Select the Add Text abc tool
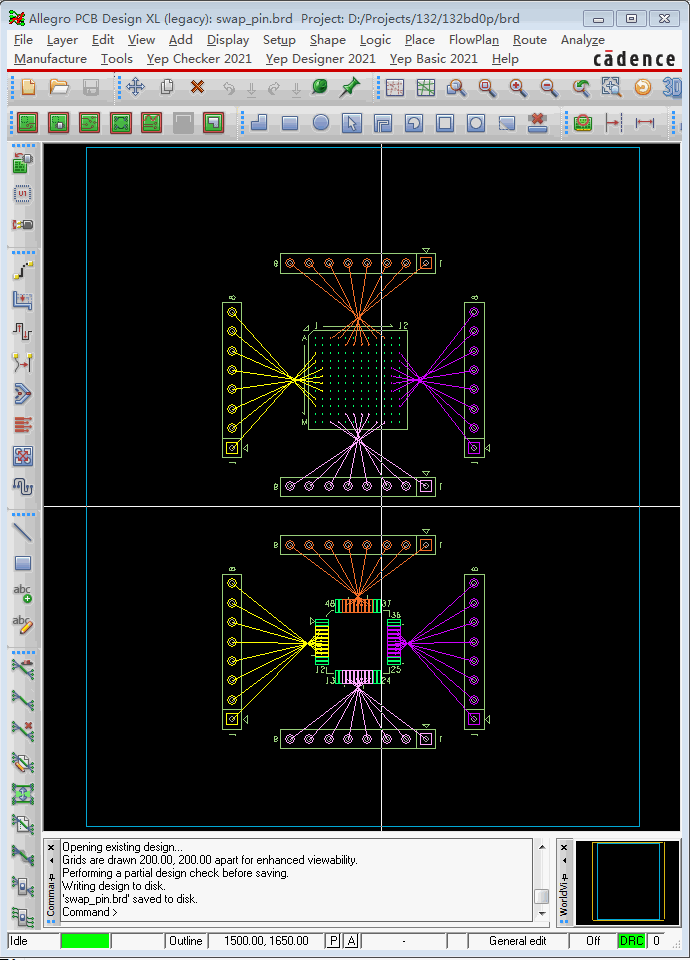 click(23, 593)
